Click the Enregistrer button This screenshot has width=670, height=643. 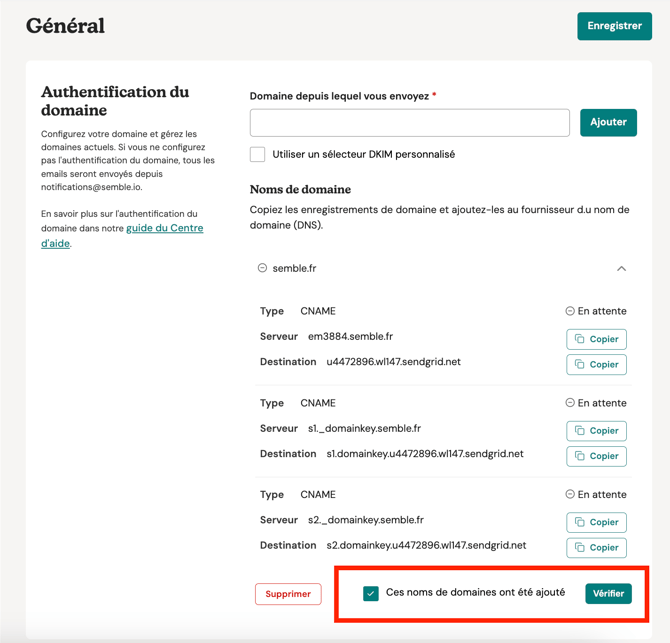tap(614, 26)
